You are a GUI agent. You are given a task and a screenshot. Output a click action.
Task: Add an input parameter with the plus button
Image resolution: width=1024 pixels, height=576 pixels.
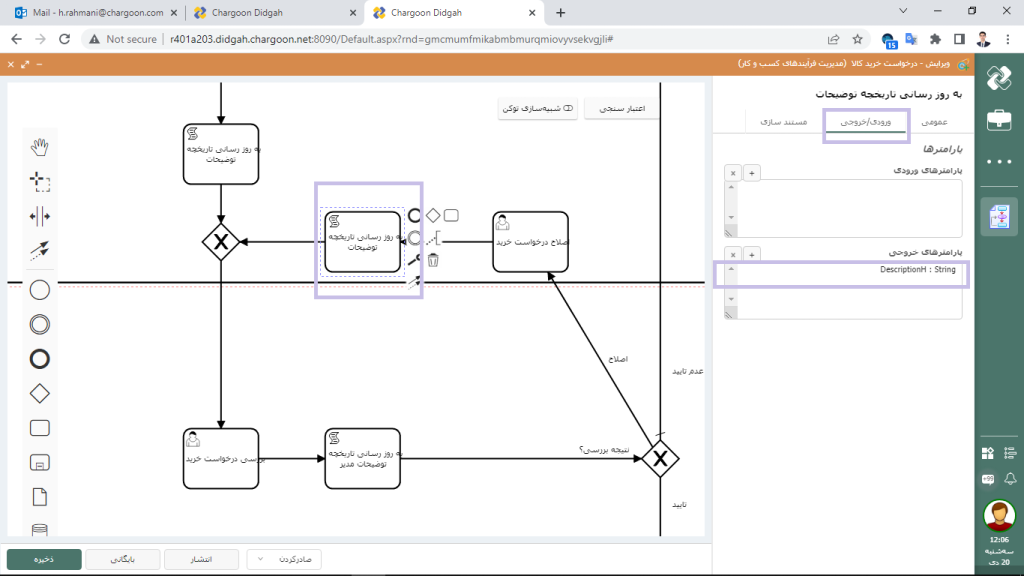tap(752, 173)
